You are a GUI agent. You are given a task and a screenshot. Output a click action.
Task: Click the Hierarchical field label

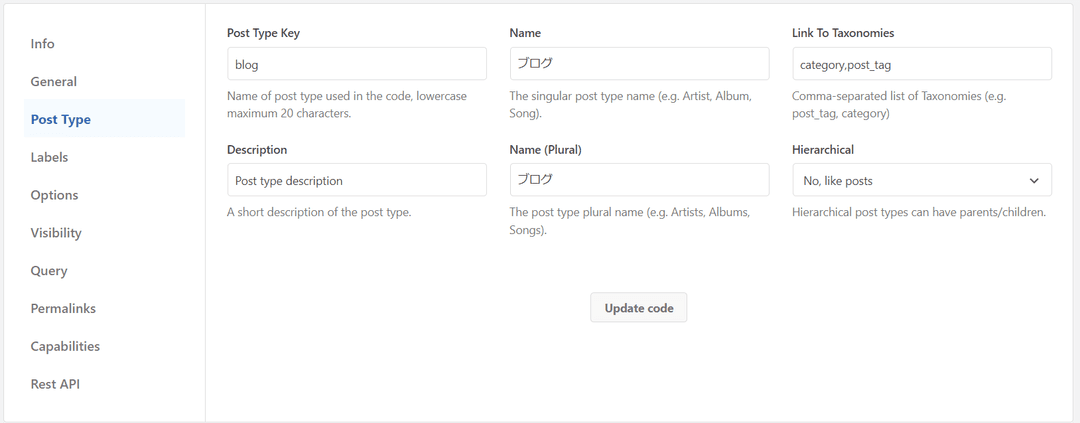click(x=823, y=149)
